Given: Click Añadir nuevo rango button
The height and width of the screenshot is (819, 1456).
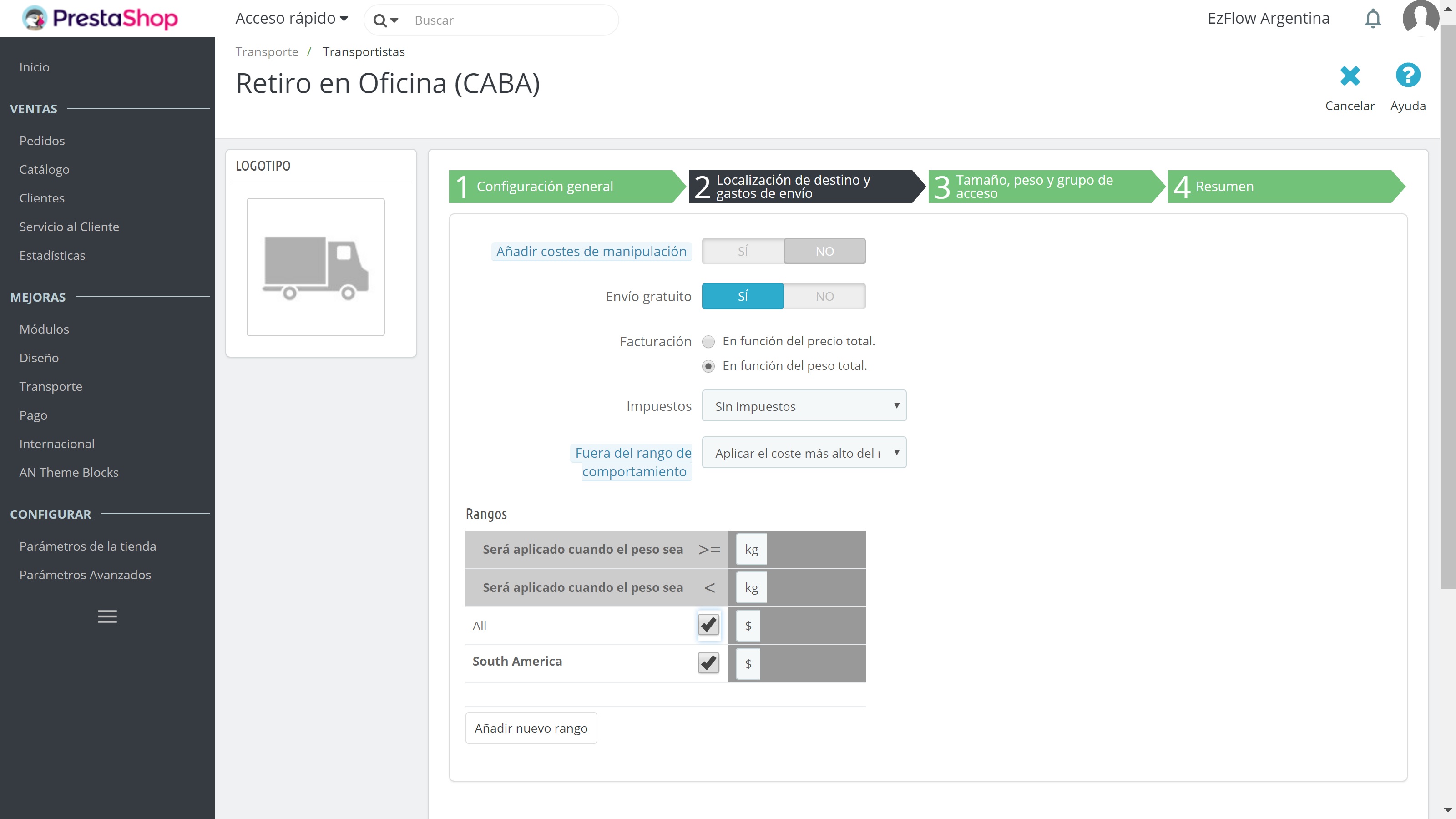Looking at the screenshot, I should click(x=531, y=728).
